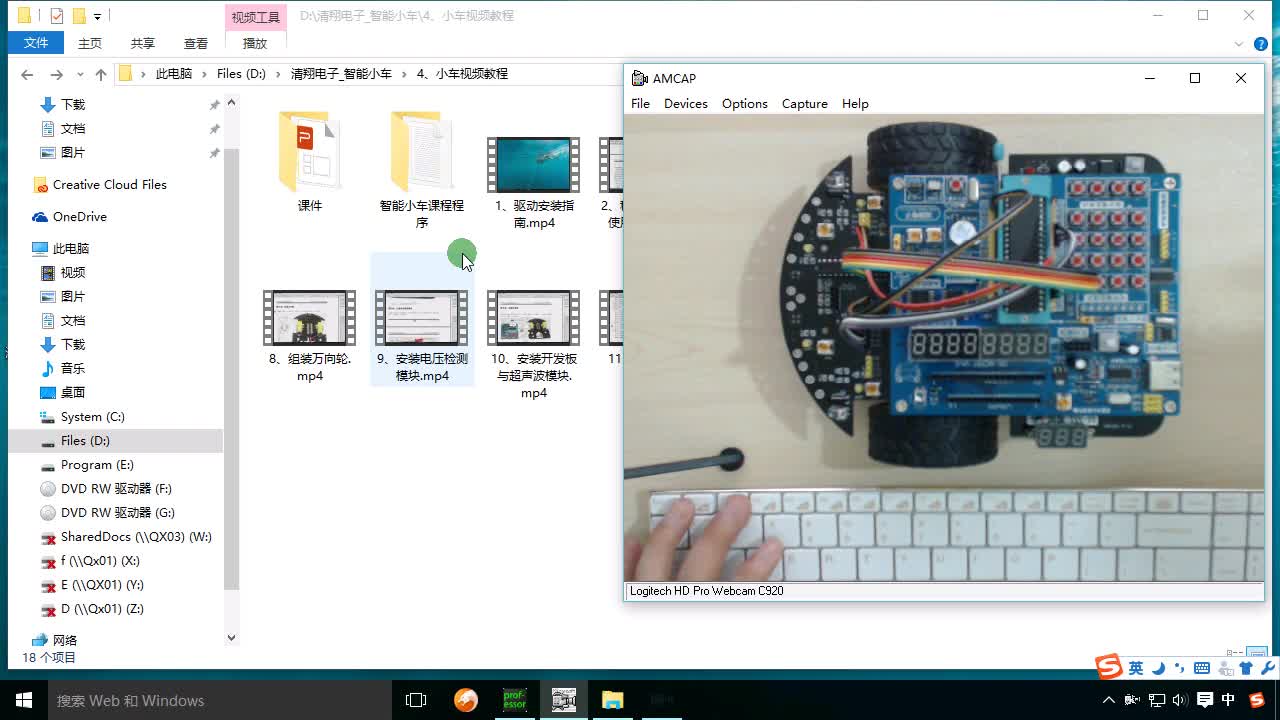
Task: Expand the chevron after 清翔电子_智能小车 breadcrumb
Action: 405,74
